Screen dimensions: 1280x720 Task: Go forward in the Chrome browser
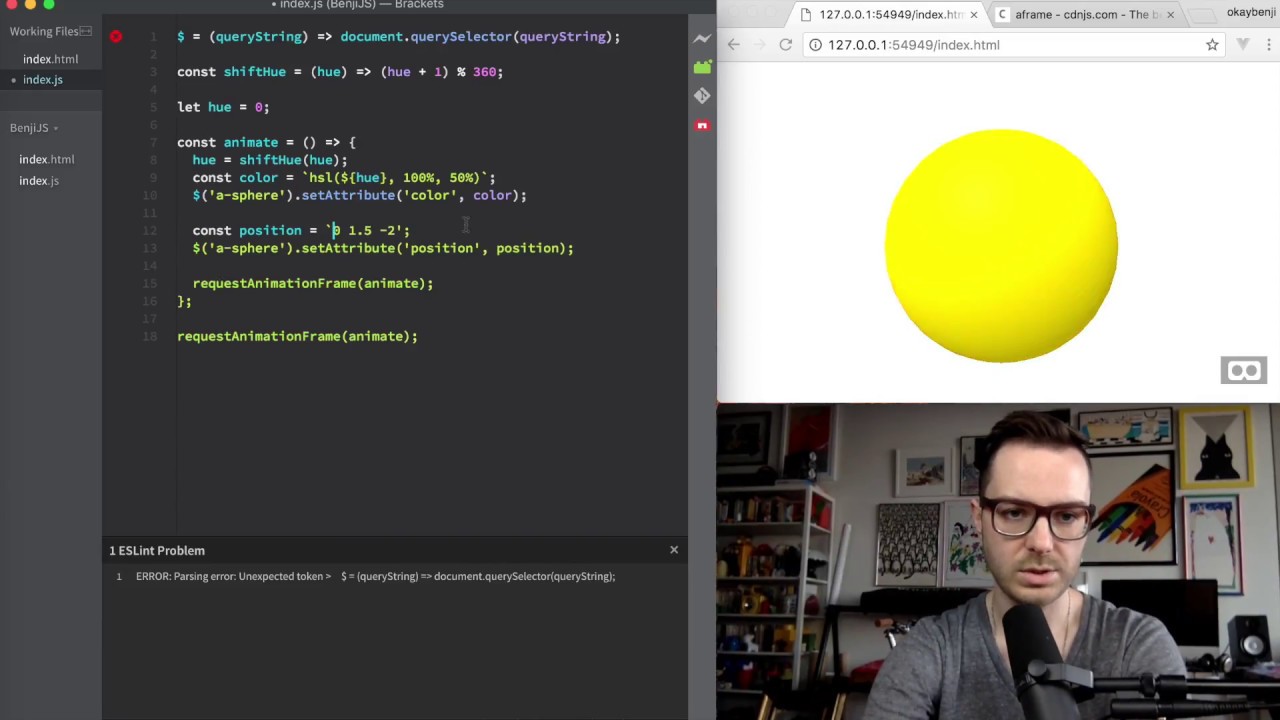pos(760,45)
